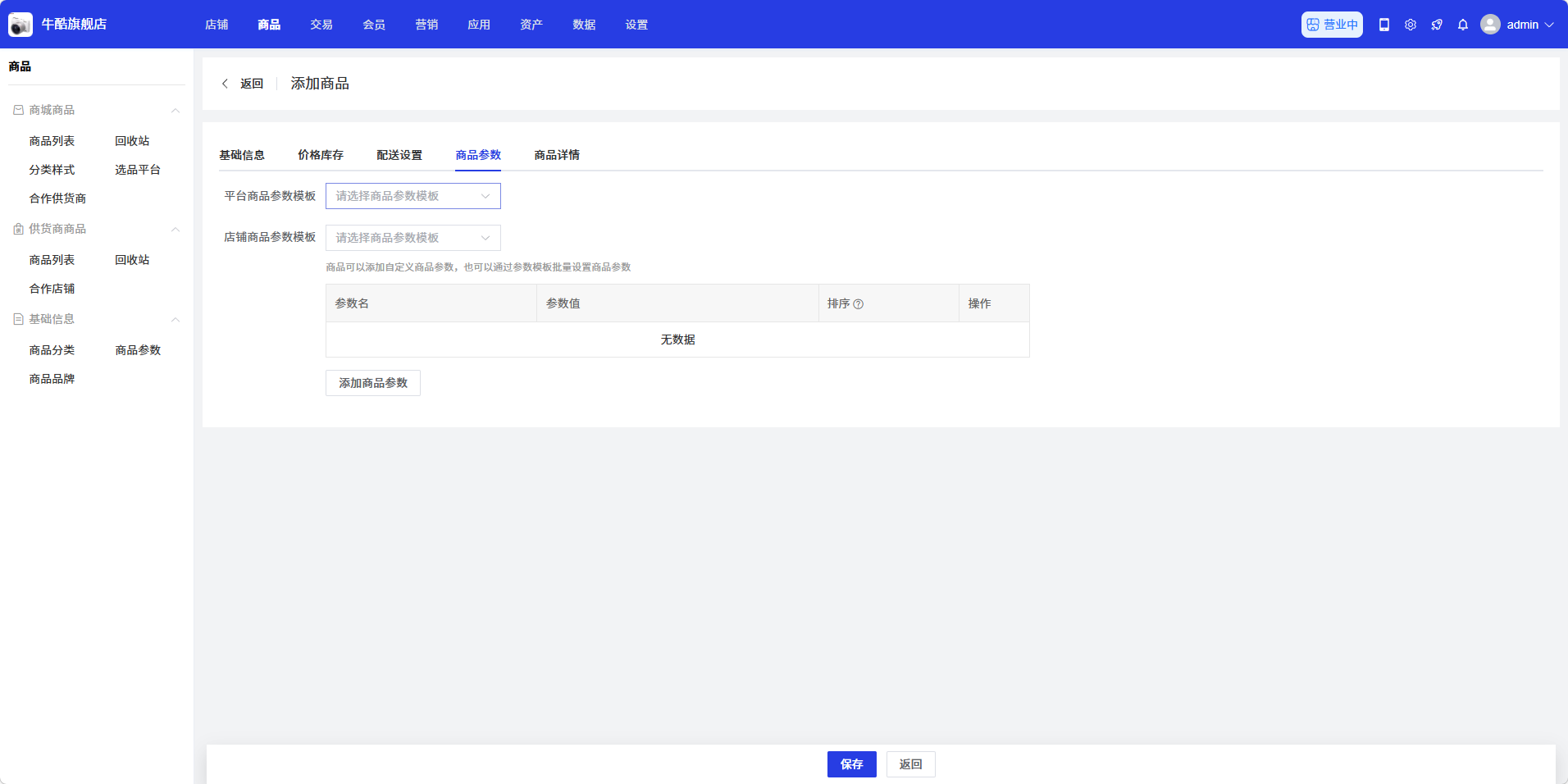Open settings via the gear icon
The image size is (1568, 784).
(x=1411, y=25)
